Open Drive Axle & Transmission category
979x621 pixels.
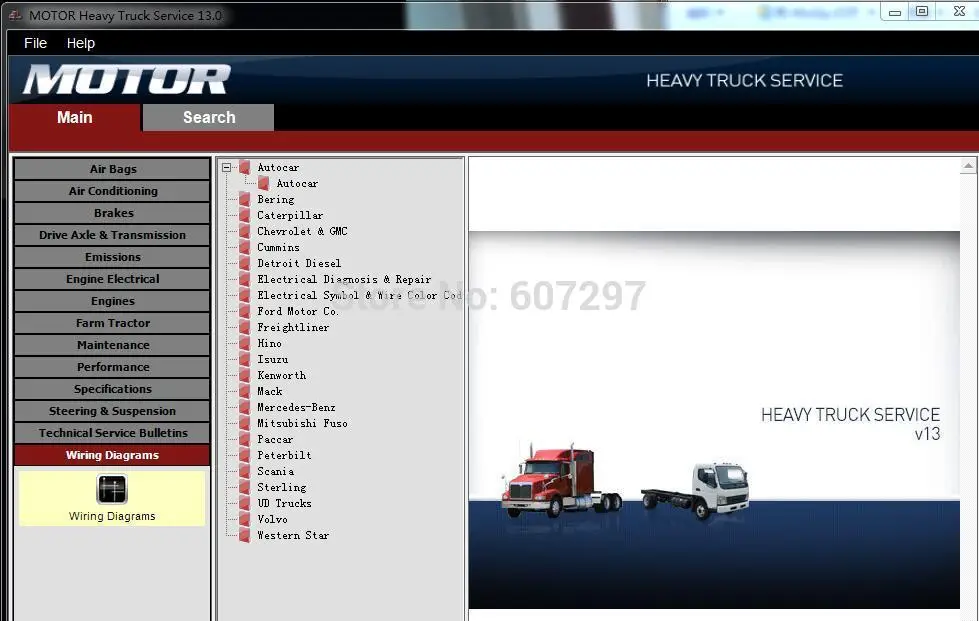click(x=112, y=235)
